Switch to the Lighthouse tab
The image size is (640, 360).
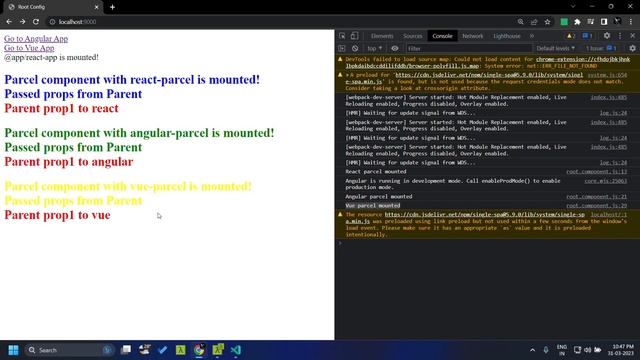(x=507, y=36)
